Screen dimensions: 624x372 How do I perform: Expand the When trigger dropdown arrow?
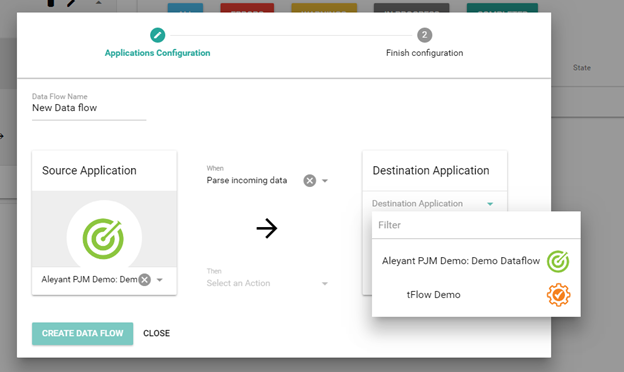pyautogui.click(x=325, y=181)
